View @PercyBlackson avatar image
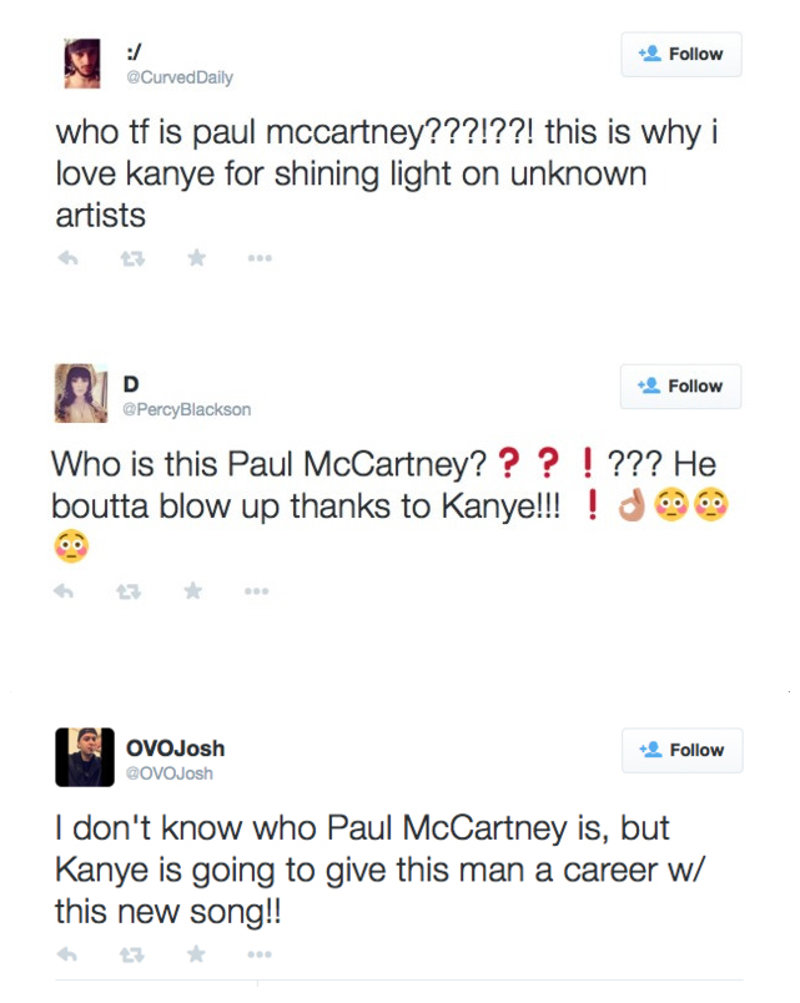Screen dimensions: 800x1003 coord(82,393)
